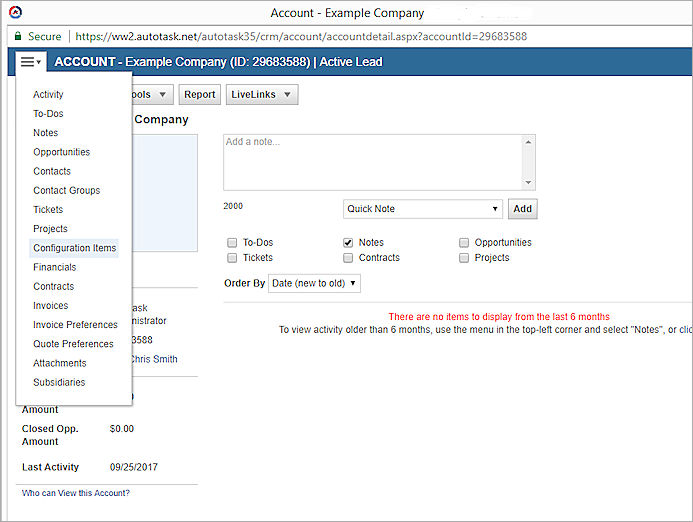693x522 pixels.
Task: Toggle the Opportunities checkbox
Action: (x=464, y=243)
